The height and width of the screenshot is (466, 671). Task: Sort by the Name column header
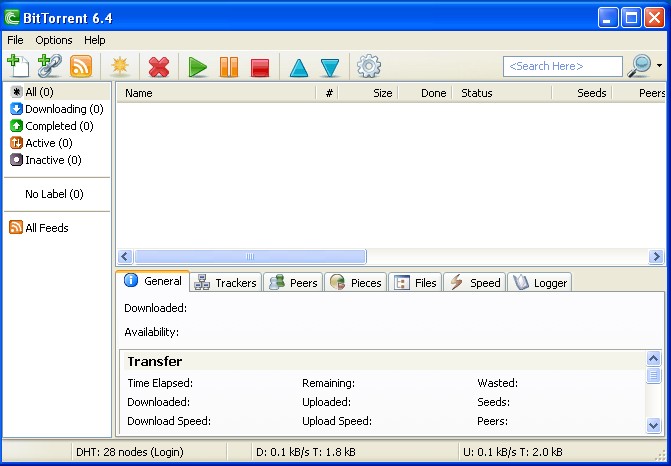[217, 93]
